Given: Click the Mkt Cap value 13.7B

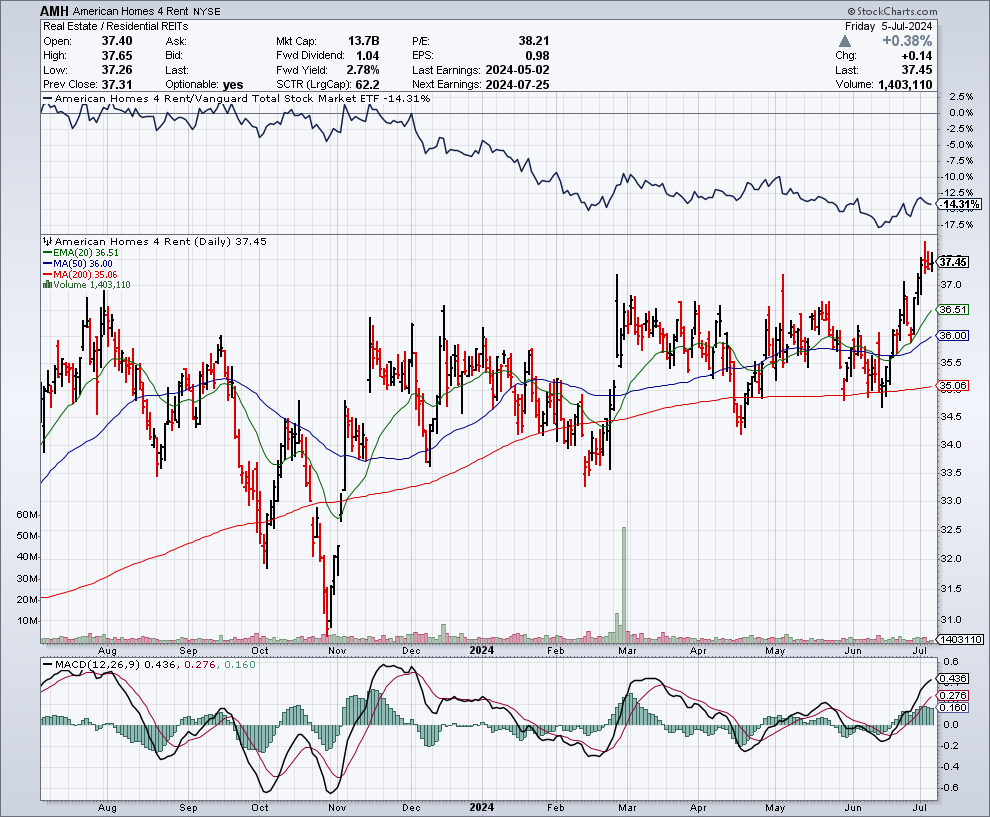Looking at the screenshot, I should (363, 41).
